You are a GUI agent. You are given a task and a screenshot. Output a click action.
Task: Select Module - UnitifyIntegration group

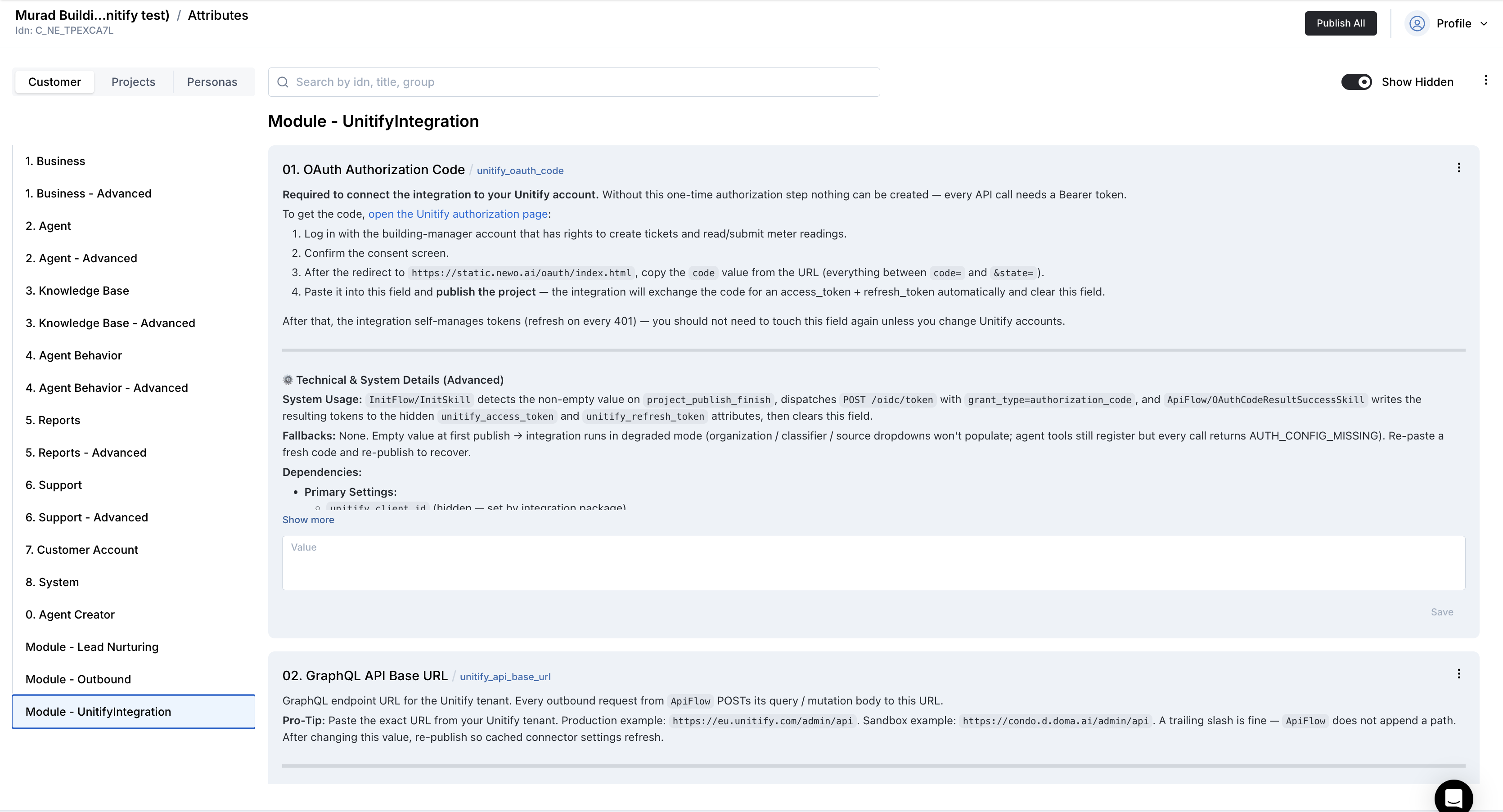(133, 712)
